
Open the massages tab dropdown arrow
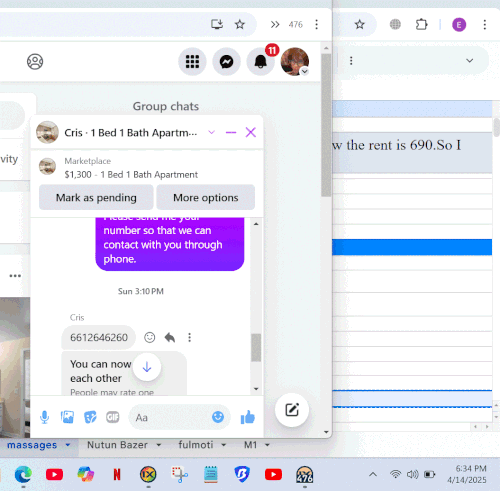pyautogui.click(x=68, y=445)
